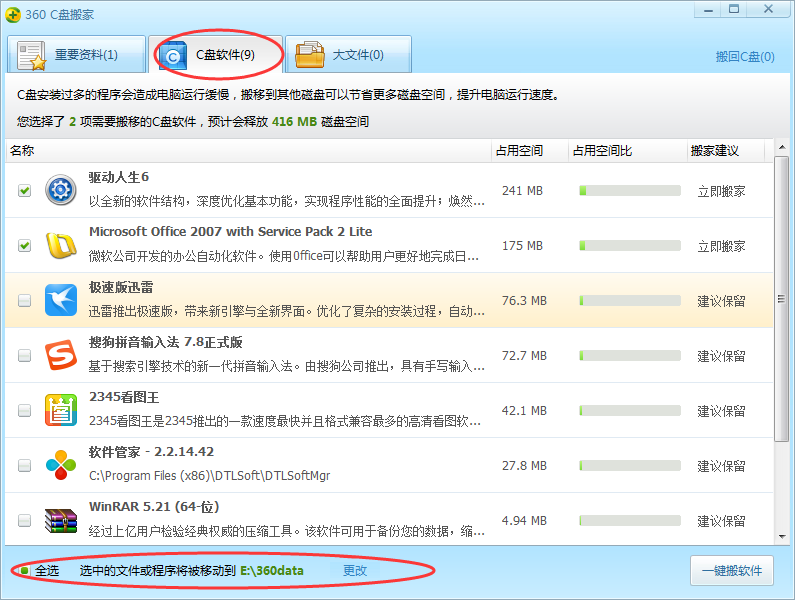The height and width of the screenshot is (600, 795).
Task: Toggle the 全选 select-all checkbox
Action: click(24, 571)
